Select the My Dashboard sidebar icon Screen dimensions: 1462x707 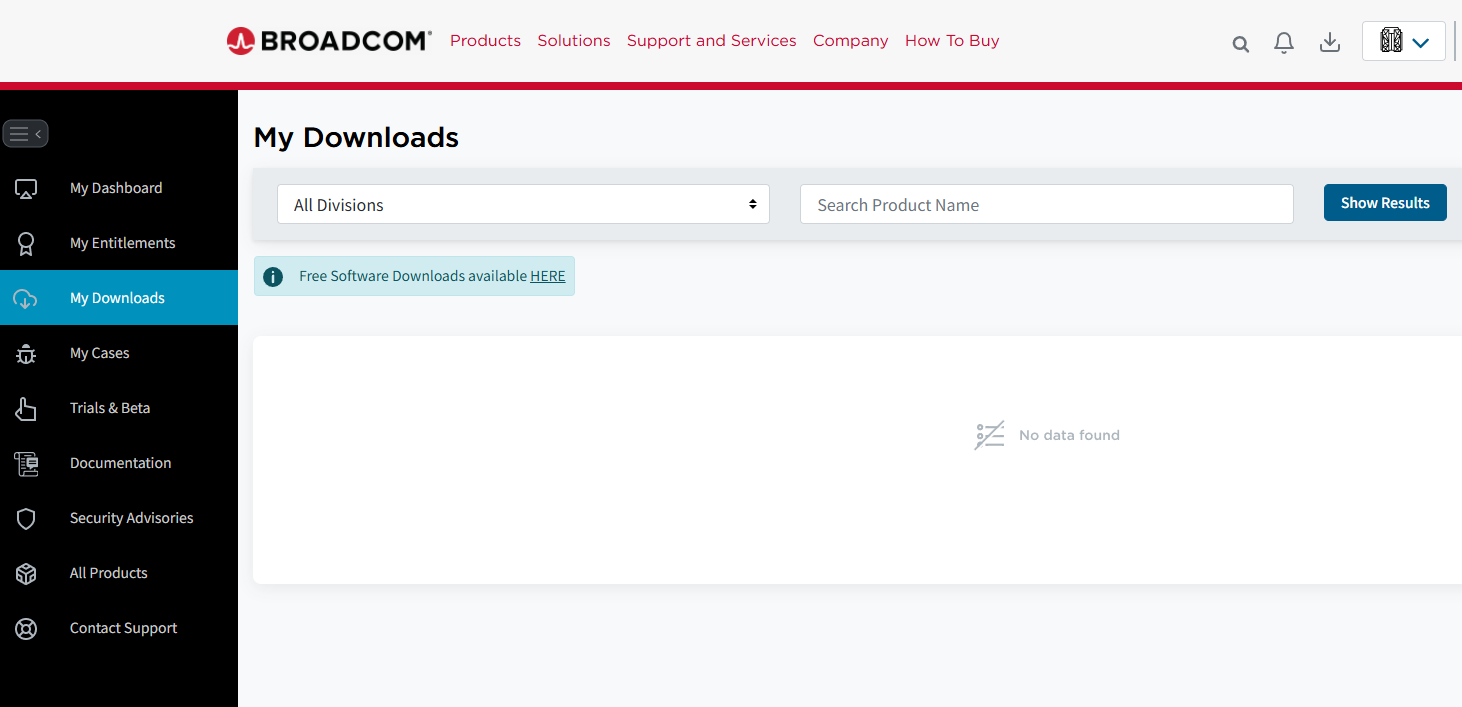point(25,188)
